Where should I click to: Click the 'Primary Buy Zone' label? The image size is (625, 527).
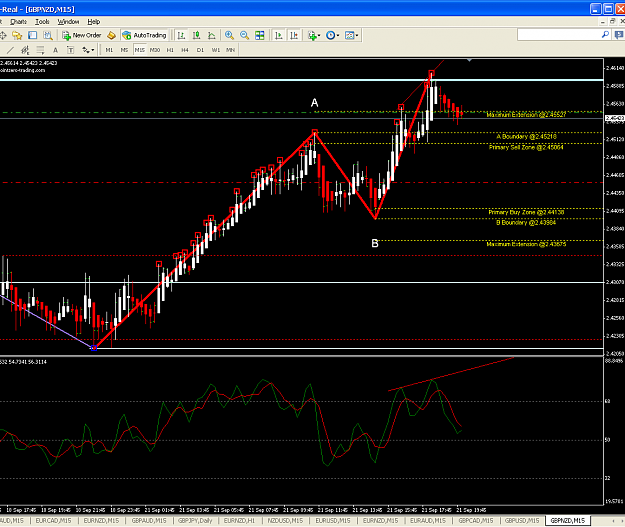(526, 212)
